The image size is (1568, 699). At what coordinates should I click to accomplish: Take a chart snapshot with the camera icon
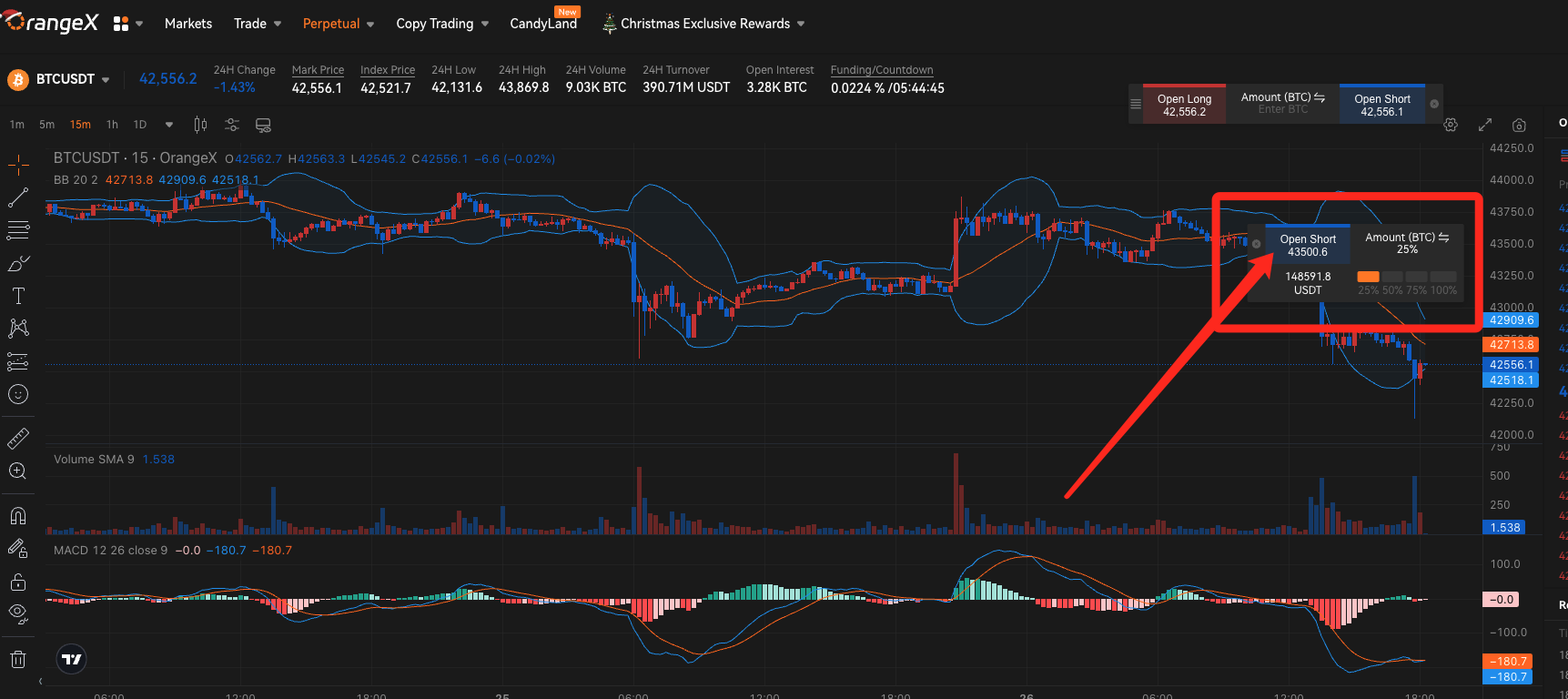coord(1519,125)
